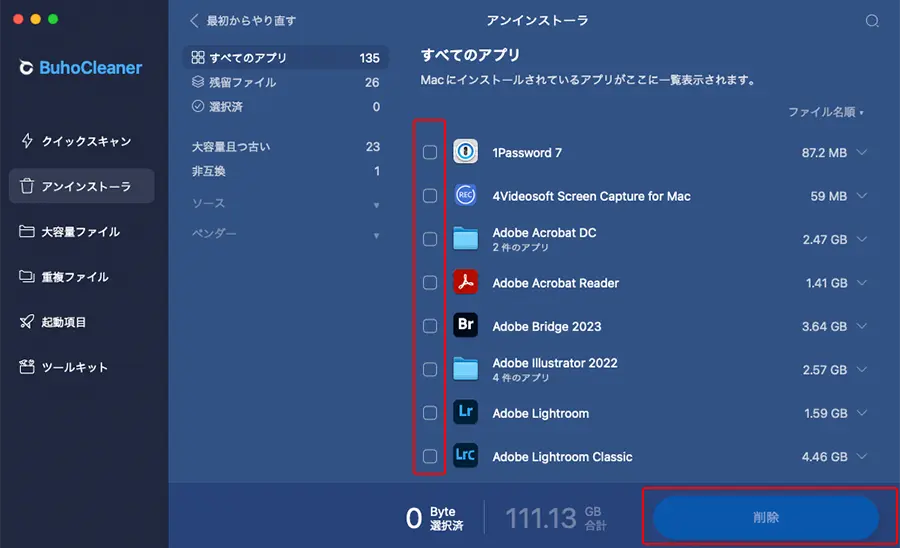Select the Adobe Lightroom Classic checkbox
Image resolution: width=900 pixels, height=548 pixels.
click(430, 456)
